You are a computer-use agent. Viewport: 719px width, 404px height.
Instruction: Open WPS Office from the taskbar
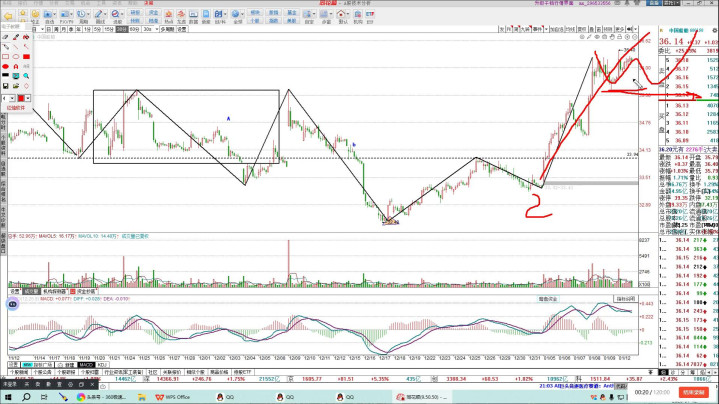(169, 396)
